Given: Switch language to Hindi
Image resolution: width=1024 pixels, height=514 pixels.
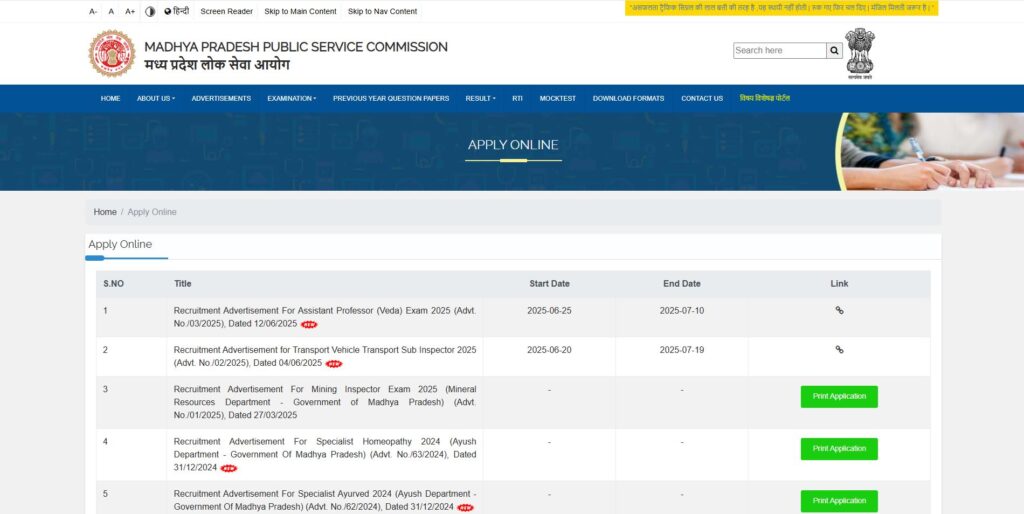Looking at the screenshot, I should [x=177, y=11].
